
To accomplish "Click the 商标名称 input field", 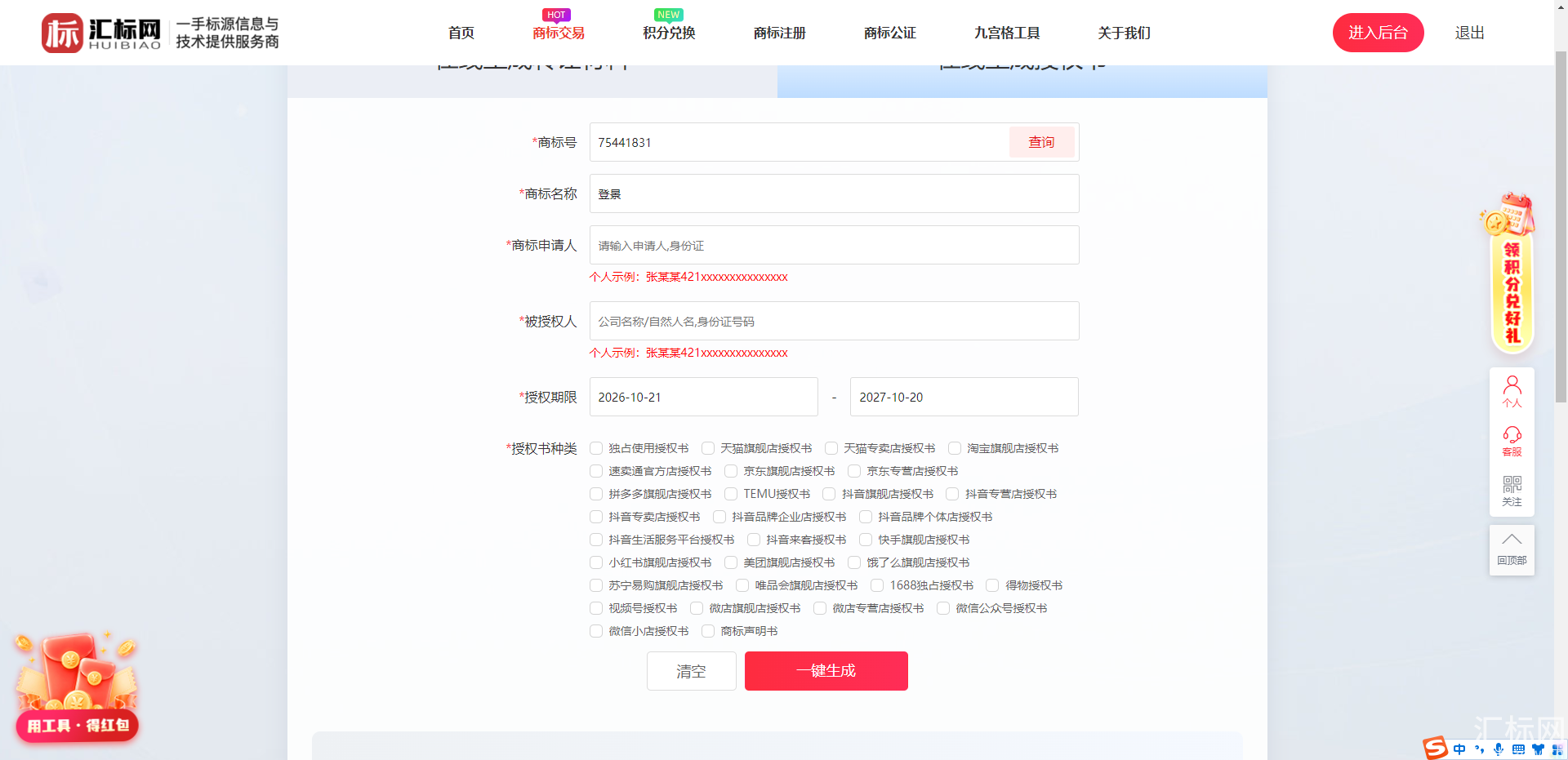I will pos(835,193).
